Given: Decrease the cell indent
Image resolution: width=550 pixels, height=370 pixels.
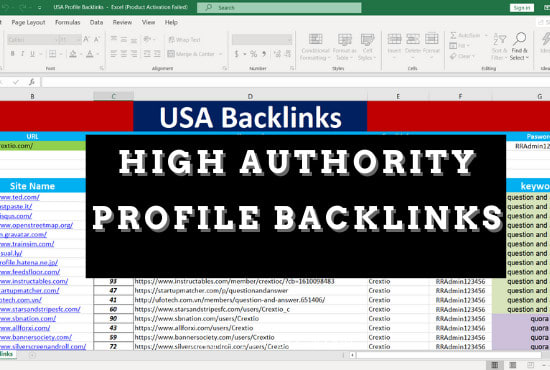Looking at the screenshot, I should [x=147, y=54].
